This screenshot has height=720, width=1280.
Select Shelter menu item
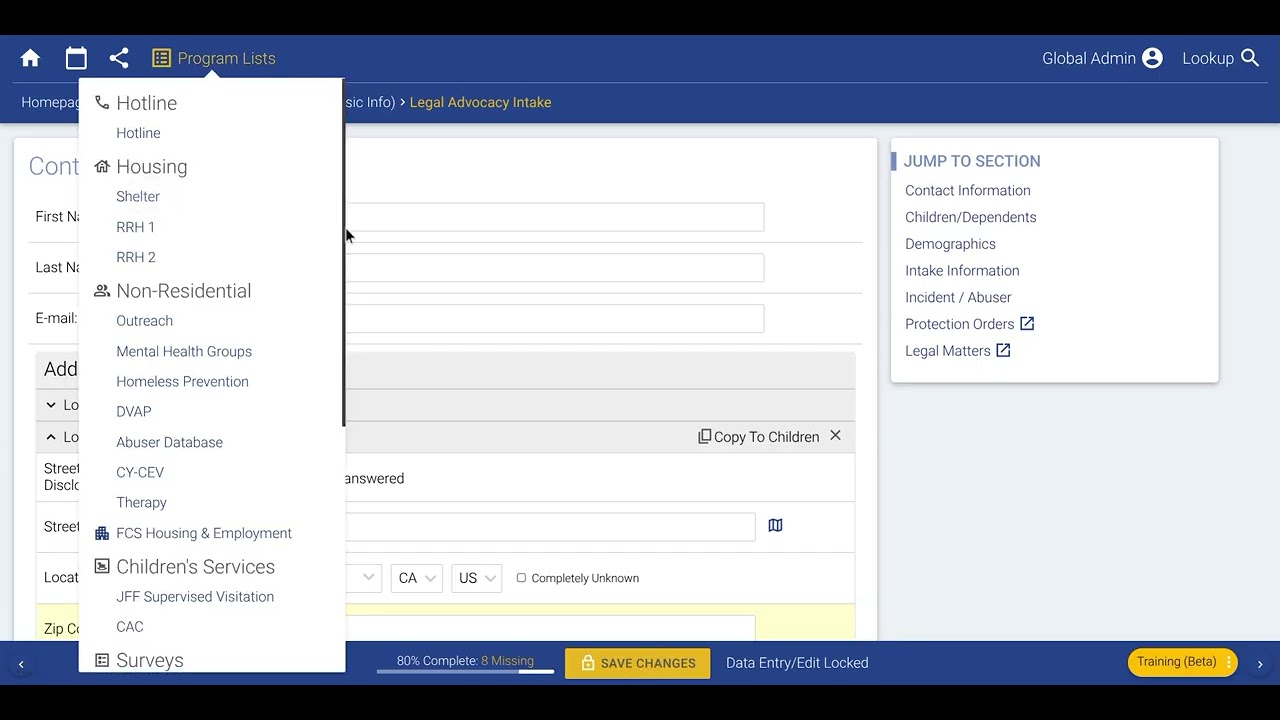[x=138, y=197]
